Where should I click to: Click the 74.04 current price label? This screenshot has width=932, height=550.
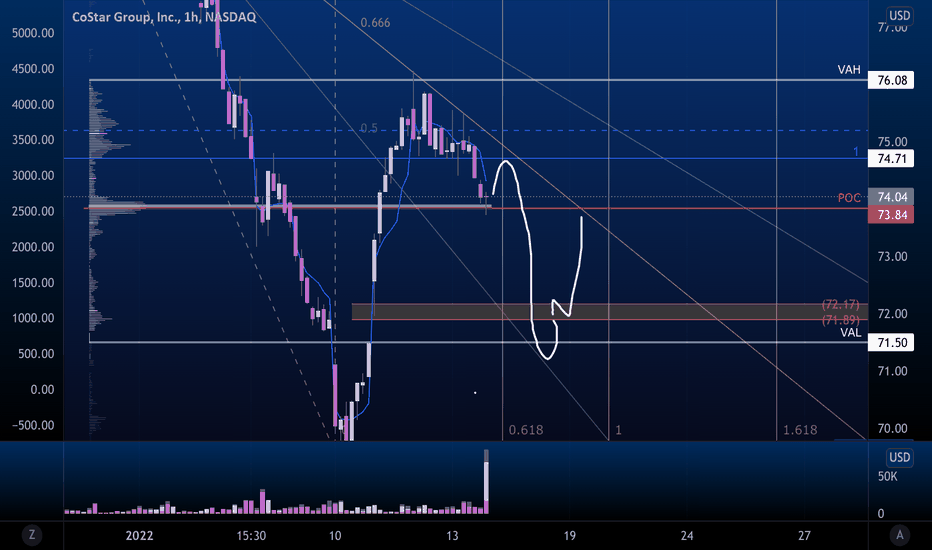coord(891,197)
